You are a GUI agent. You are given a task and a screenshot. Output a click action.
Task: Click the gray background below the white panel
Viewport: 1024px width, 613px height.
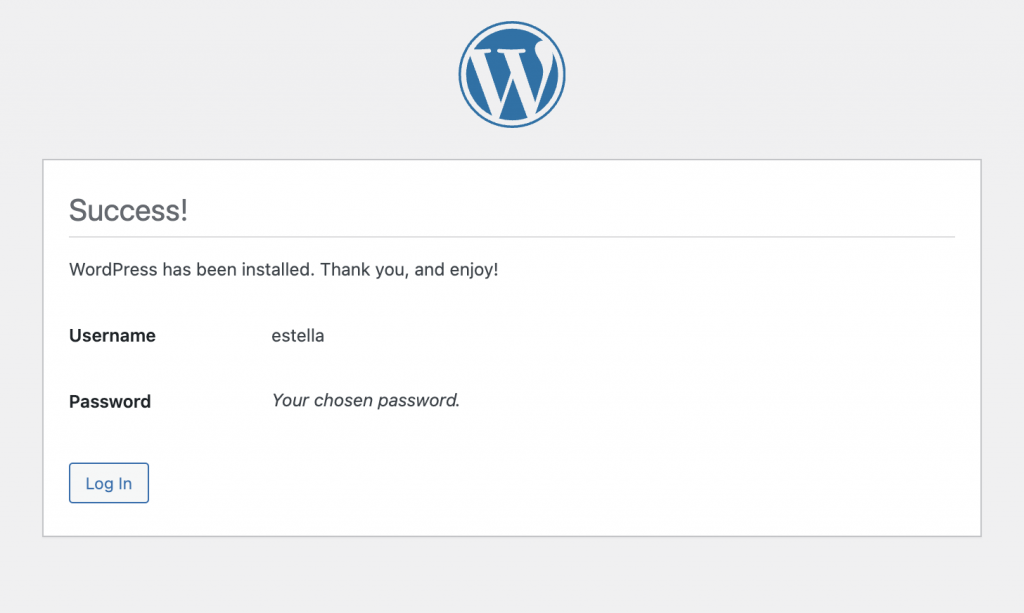[512, 576]
